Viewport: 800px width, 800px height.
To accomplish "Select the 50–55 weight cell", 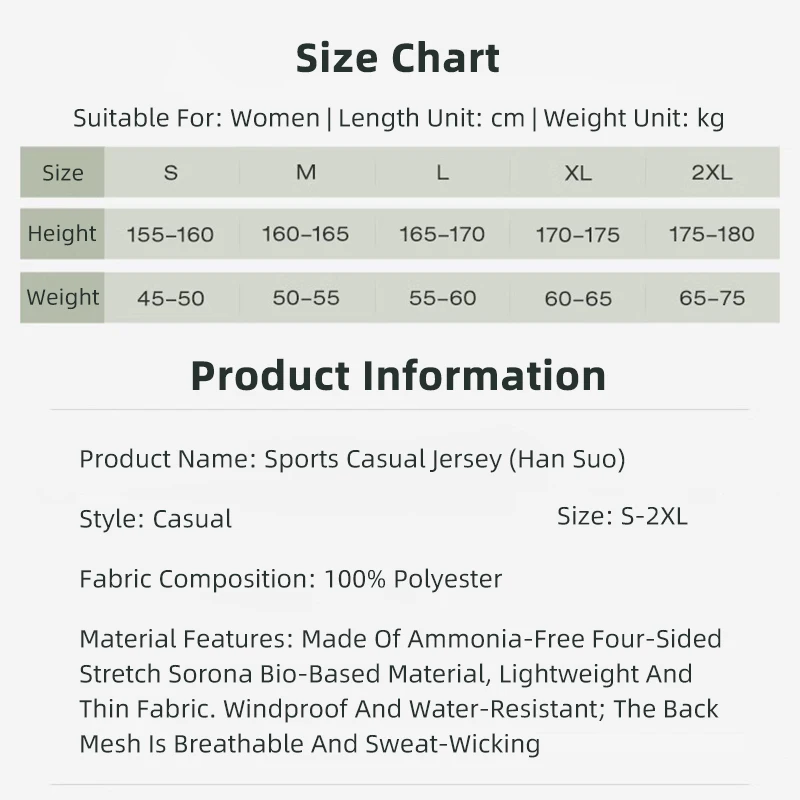I will click(x=306, y=298).
